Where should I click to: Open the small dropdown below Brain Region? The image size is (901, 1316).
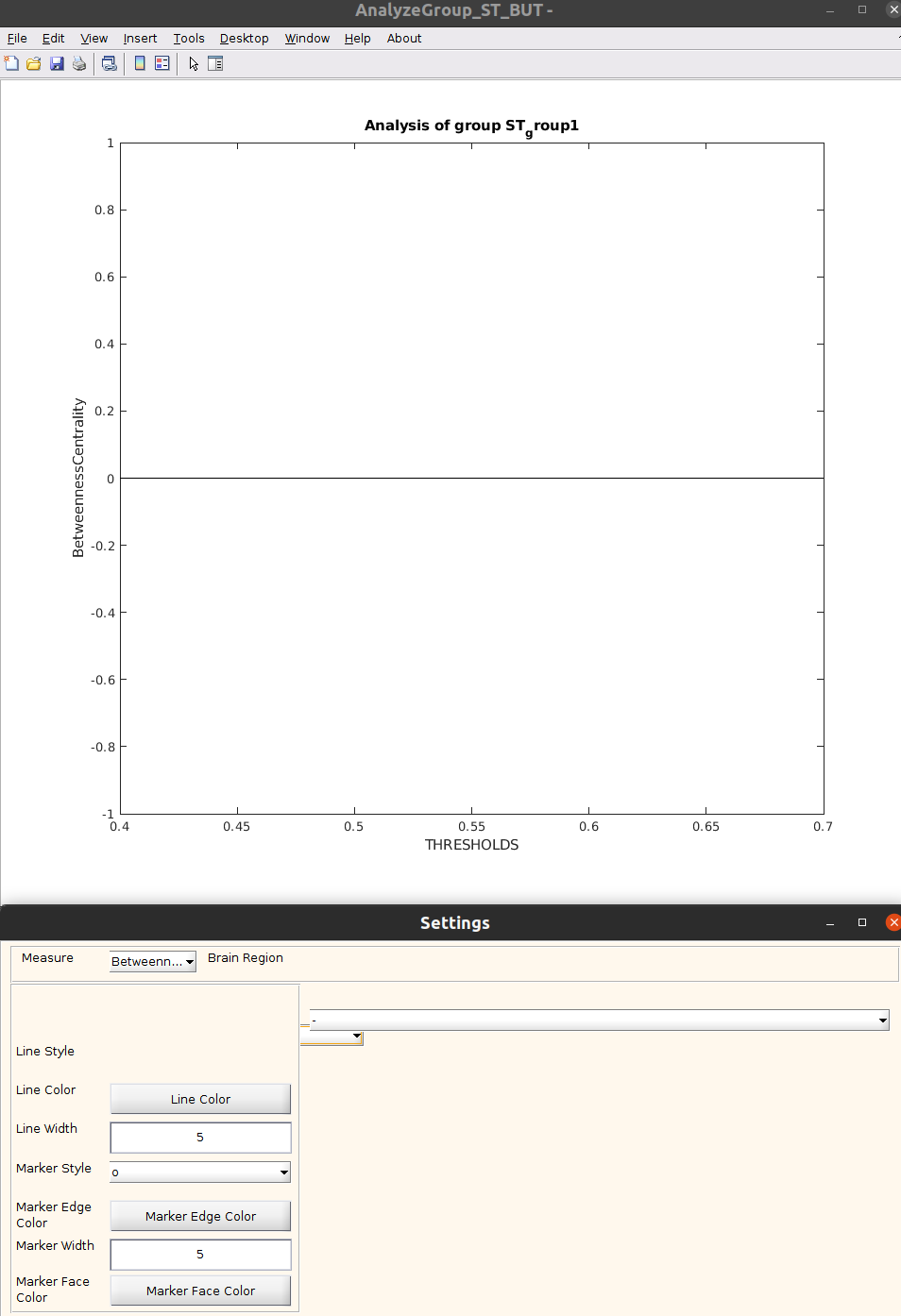click(x=331, y=1038)
